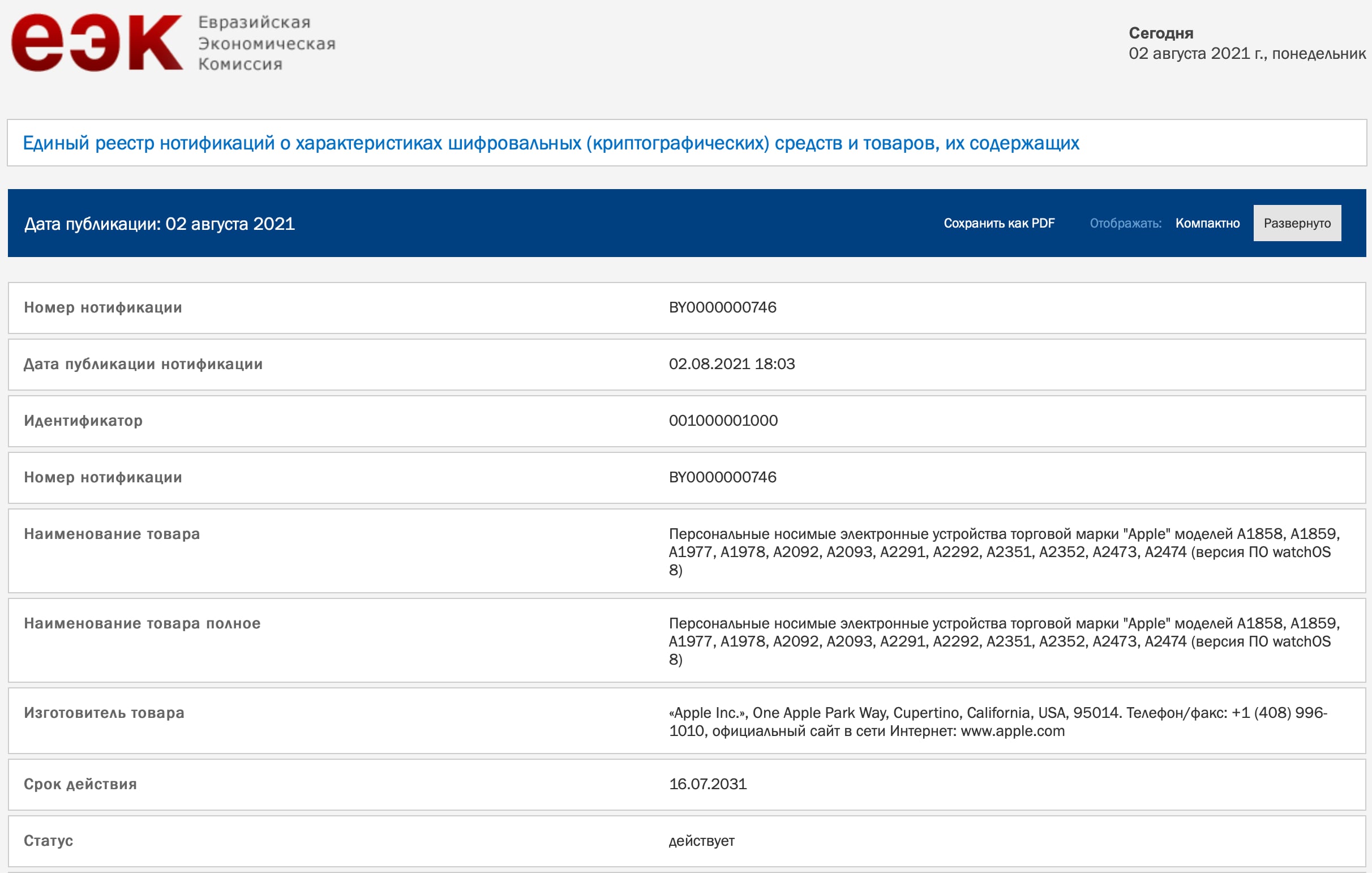The image size is (1372, 873).
Task: Click the Идентификатор row label
Action: (83, 421)
